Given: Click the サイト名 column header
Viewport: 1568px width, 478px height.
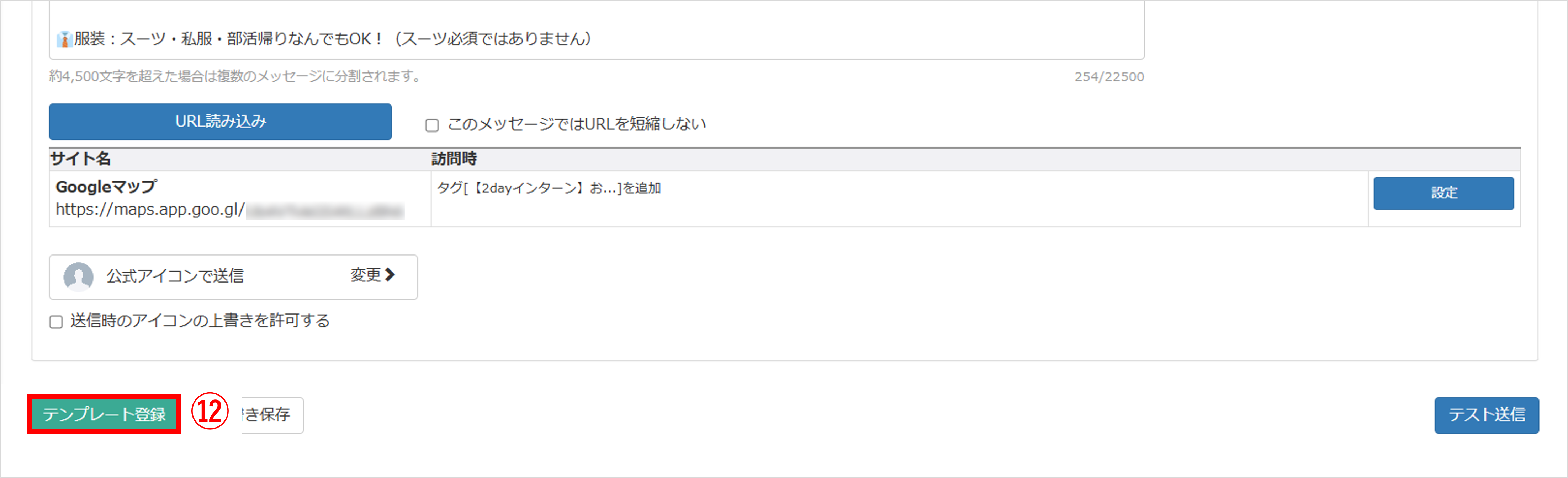Looking at the screenshot, I should (80, 159).
